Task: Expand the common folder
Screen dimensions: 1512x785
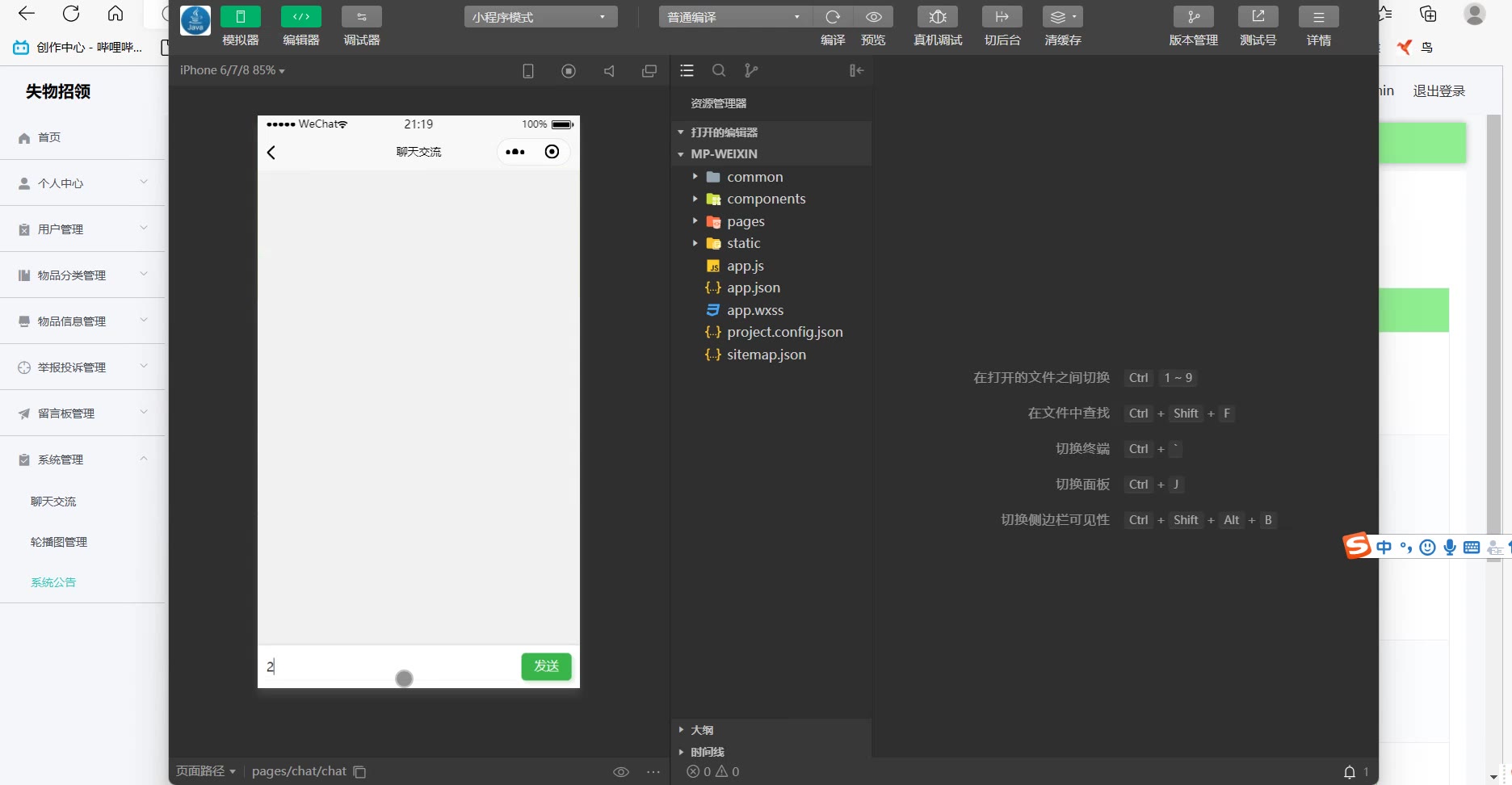Action: tap(771, 177)
